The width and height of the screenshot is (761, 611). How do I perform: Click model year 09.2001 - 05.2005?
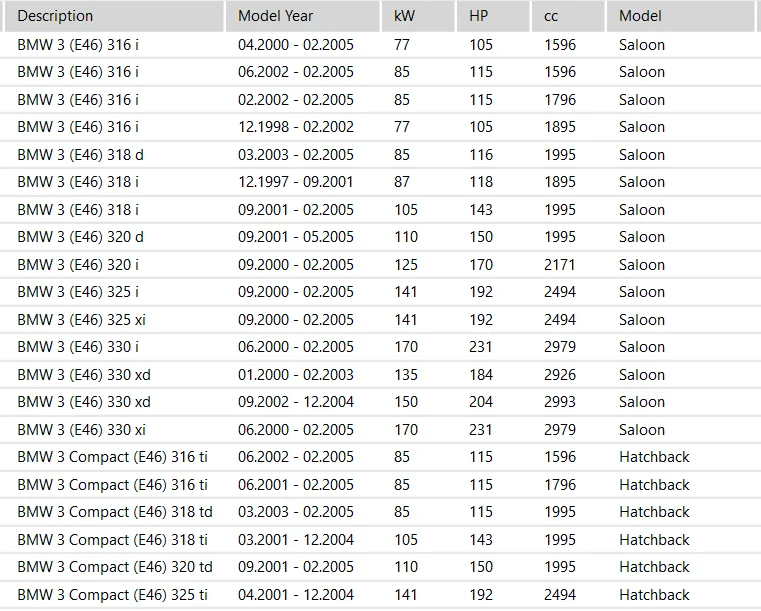pos(296,237)
